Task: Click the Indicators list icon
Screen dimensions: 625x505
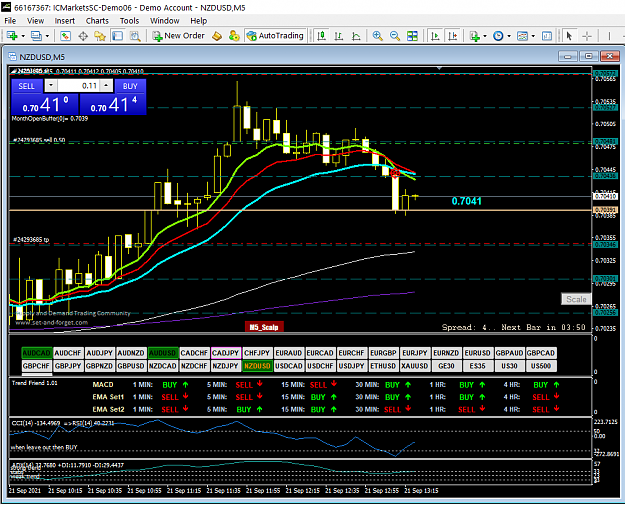Action: [474, 36]
